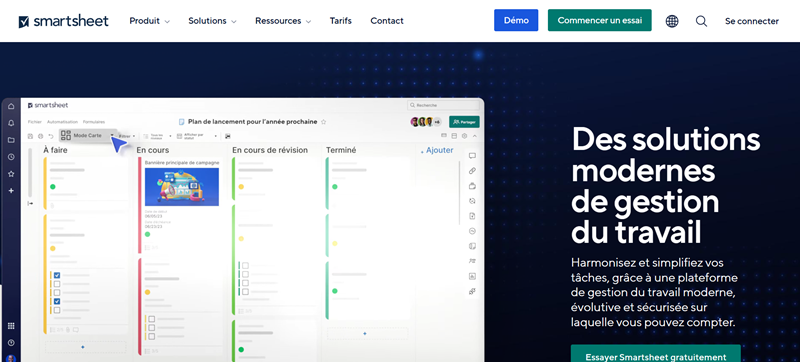
Task: Open notifications bell in the app sidebar
Action: click(11, 123)
